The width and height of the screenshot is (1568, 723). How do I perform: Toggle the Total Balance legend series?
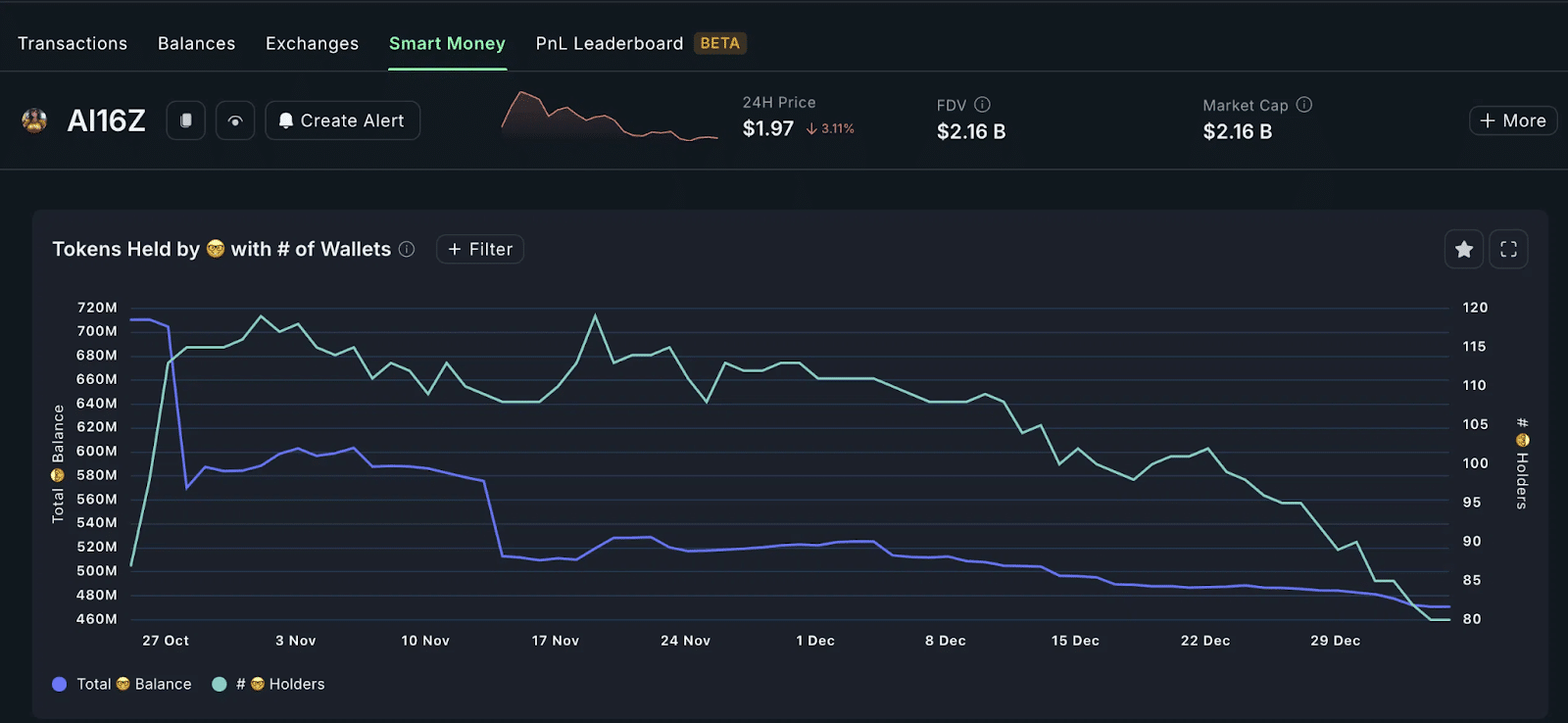point(122,684)
